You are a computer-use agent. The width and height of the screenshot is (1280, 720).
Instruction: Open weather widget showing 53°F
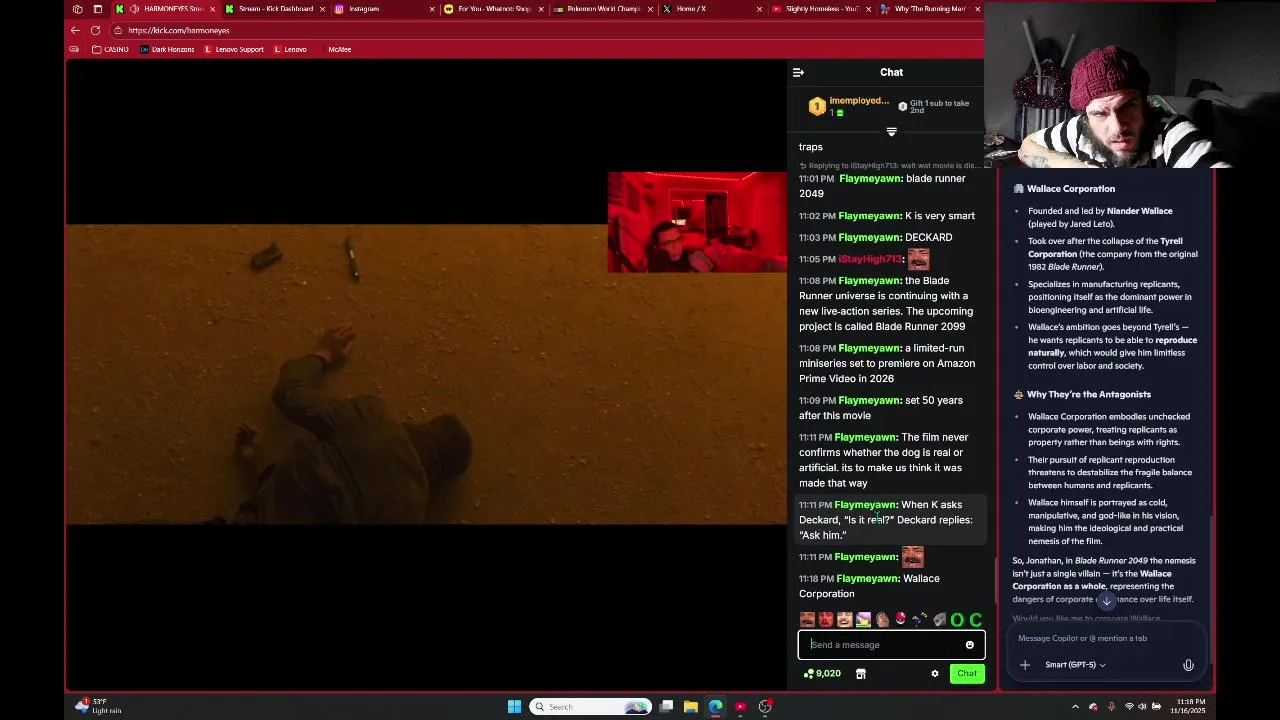click(x=100, y=706)
